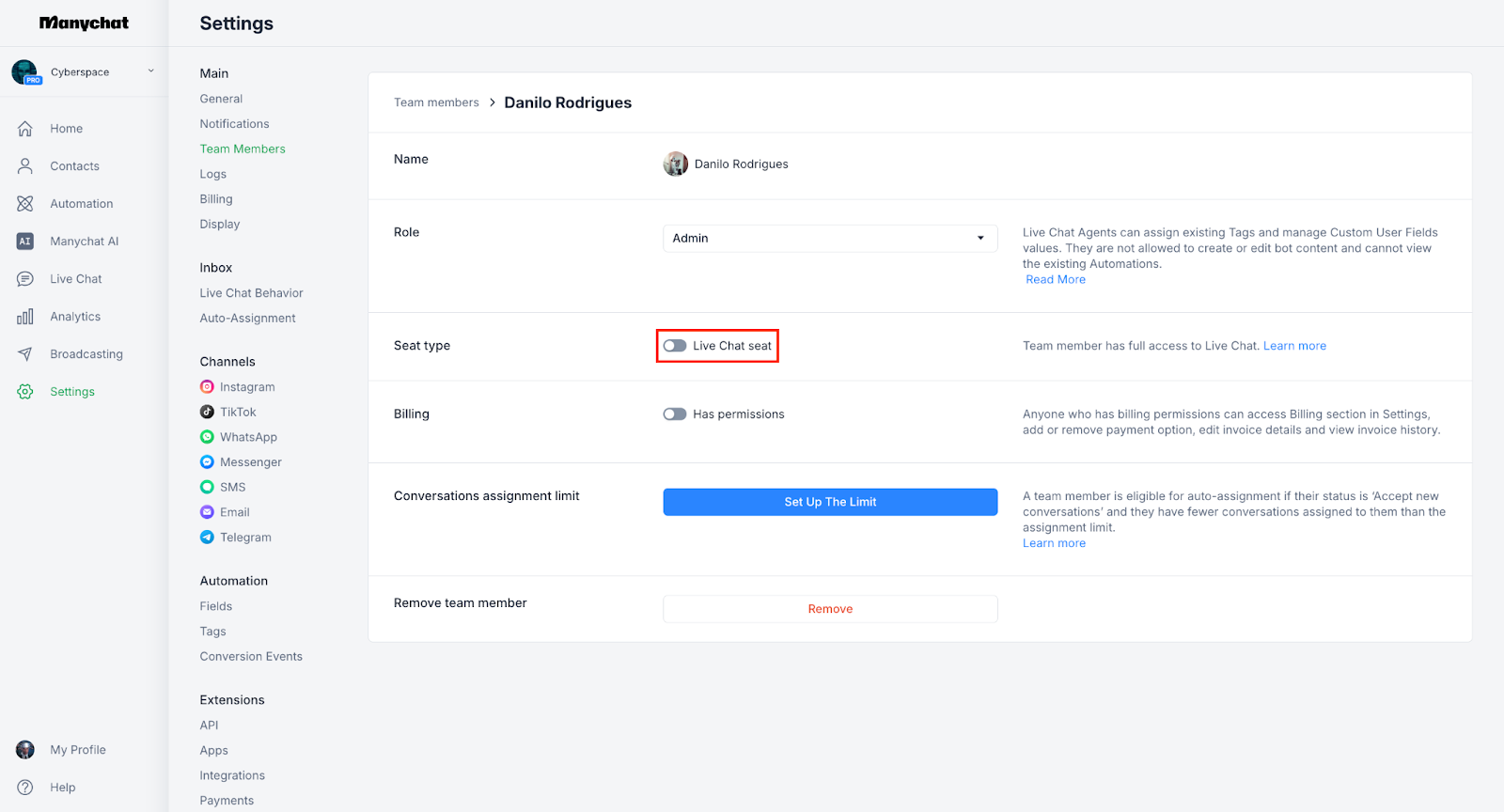This screenshot has height=812, width=1504.
Task: Click the Remove team member button
Action: (830, 609)
